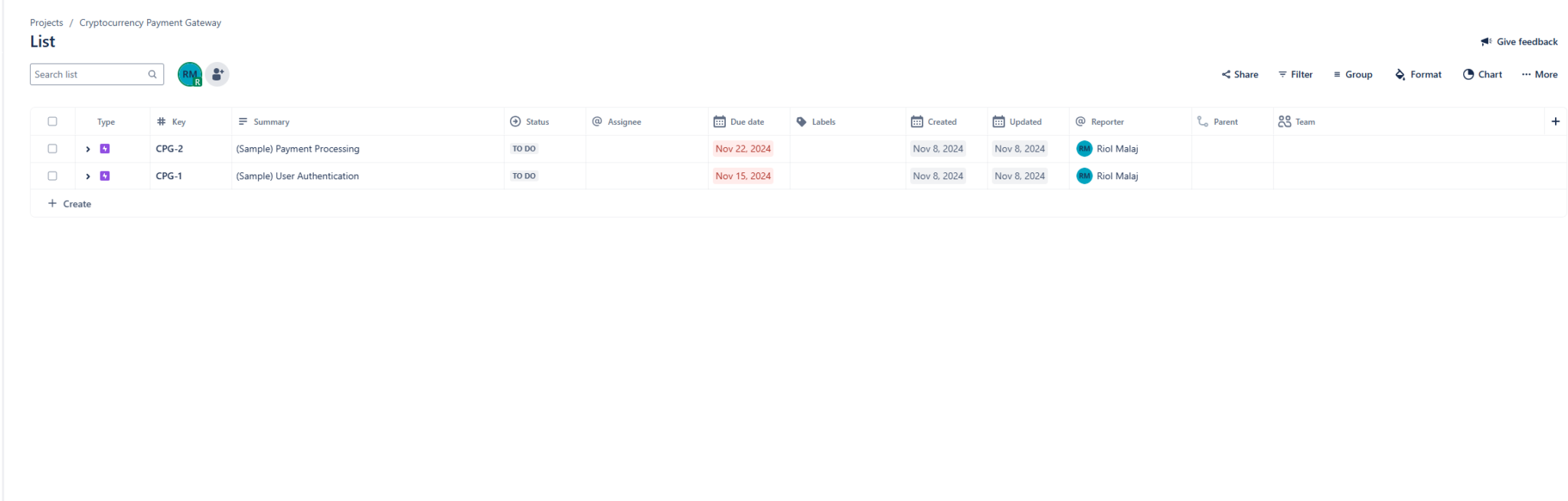Open the Cryptocurrency Payment Gateway breadcrumb
1568x501 pixels.
(150, 22)
